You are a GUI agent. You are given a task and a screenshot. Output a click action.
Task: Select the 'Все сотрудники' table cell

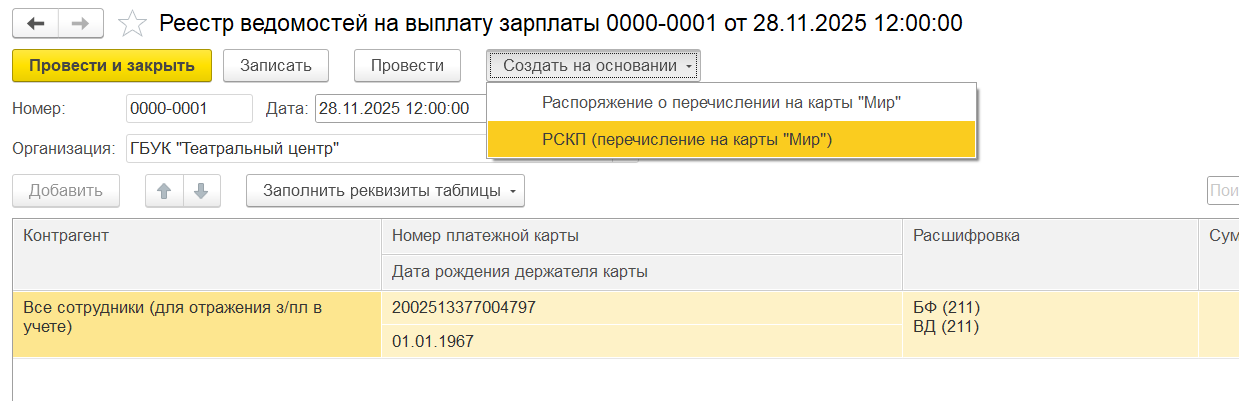click(196, 317)
